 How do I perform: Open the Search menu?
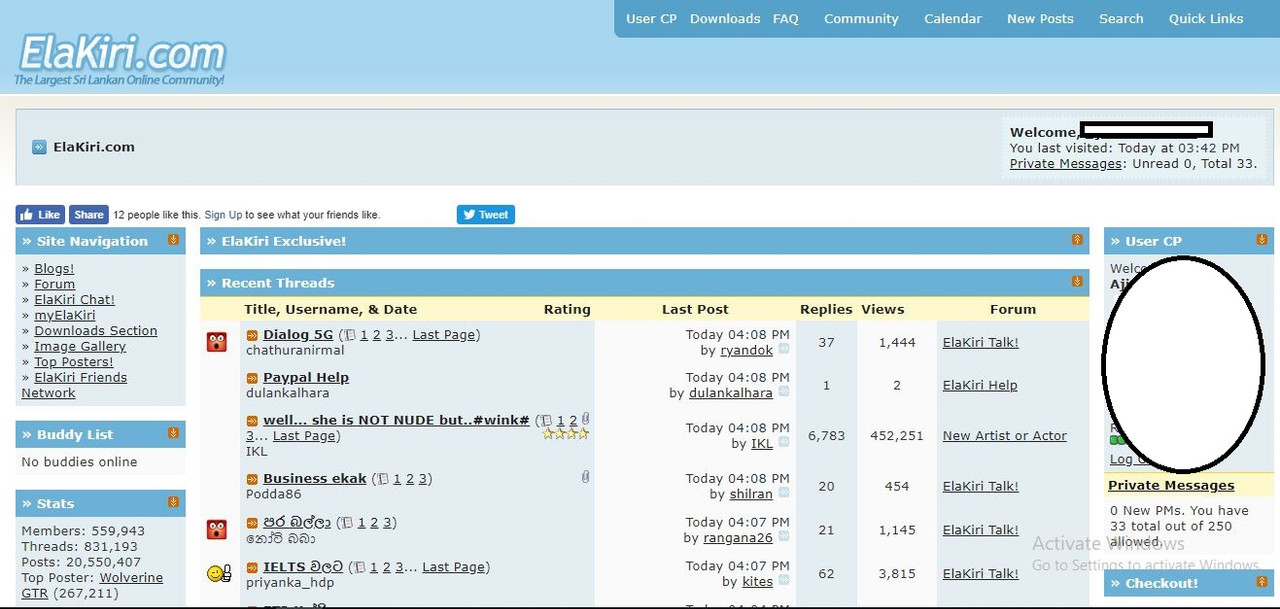pyautogui.click(x=1121, y=19)
